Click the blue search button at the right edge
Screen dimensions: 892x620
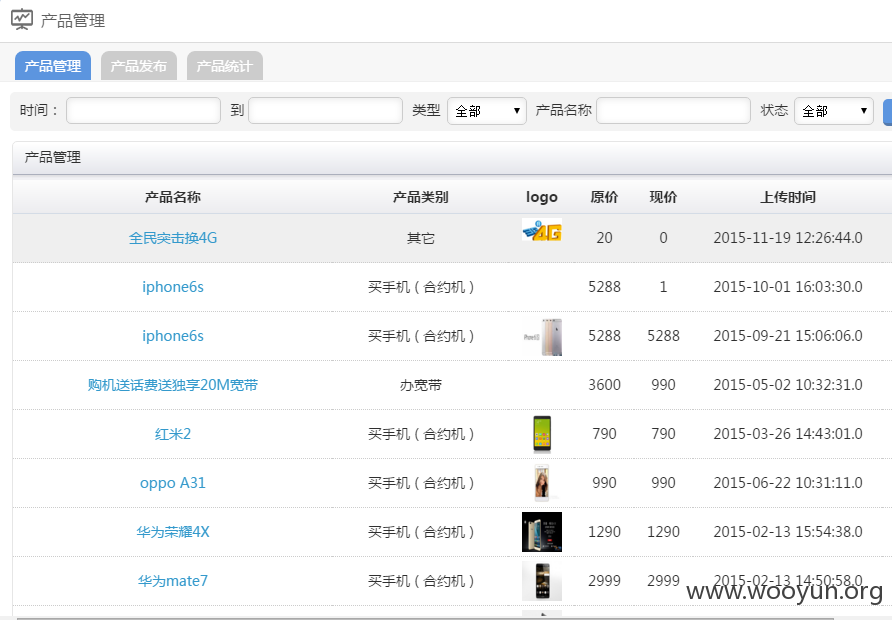click(x=887, y=112)
